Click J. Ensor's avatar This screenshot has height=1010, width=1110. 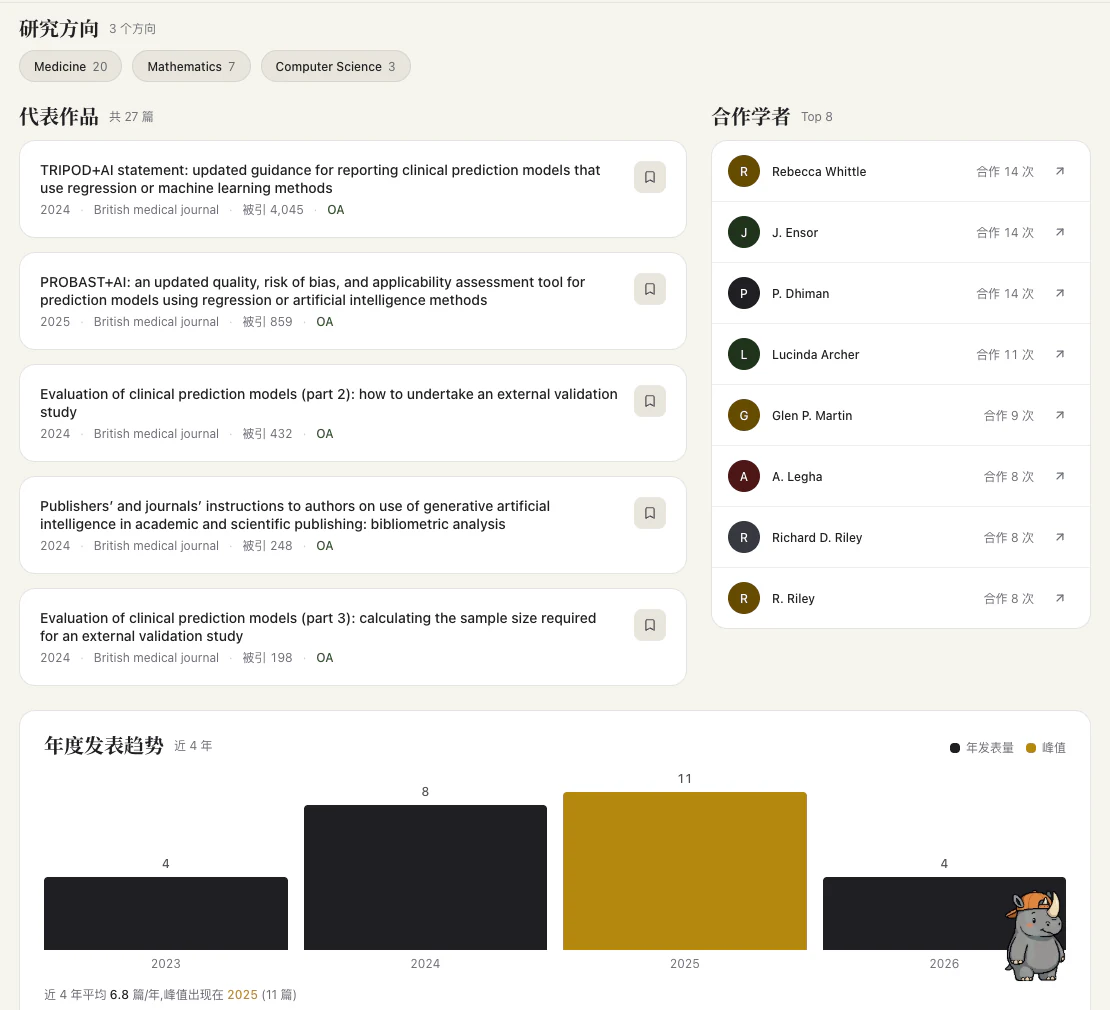point(743,232)
